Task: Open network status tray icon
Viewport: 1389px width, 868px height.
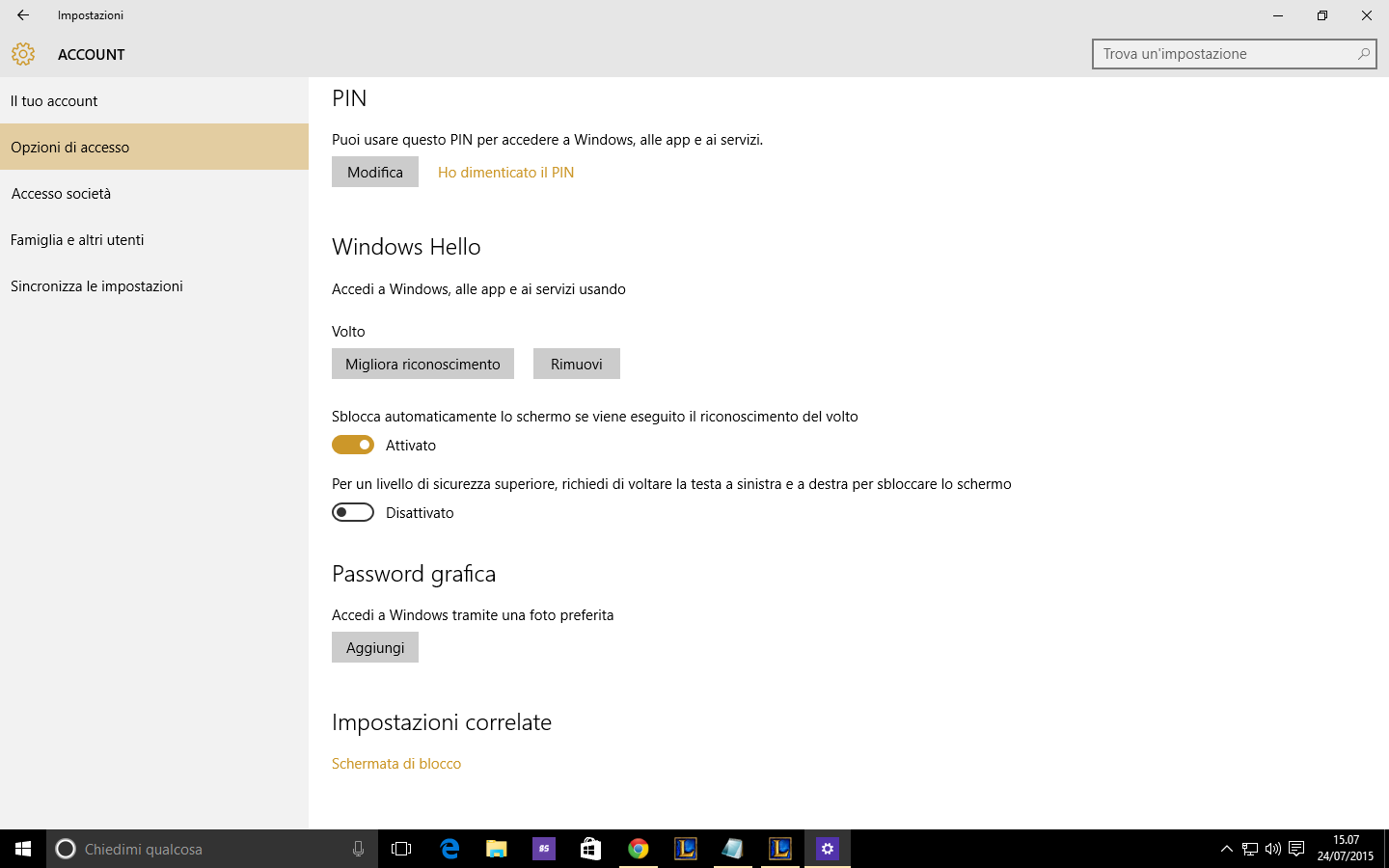Action: click(1250, 849)
